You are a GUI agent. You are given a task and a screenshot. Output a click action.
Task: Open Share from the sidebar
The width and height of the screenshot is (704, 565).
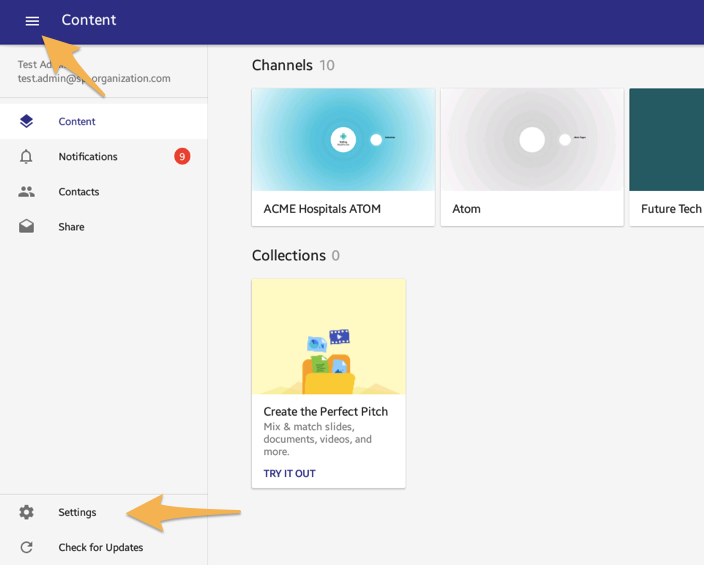click(104, 227)
